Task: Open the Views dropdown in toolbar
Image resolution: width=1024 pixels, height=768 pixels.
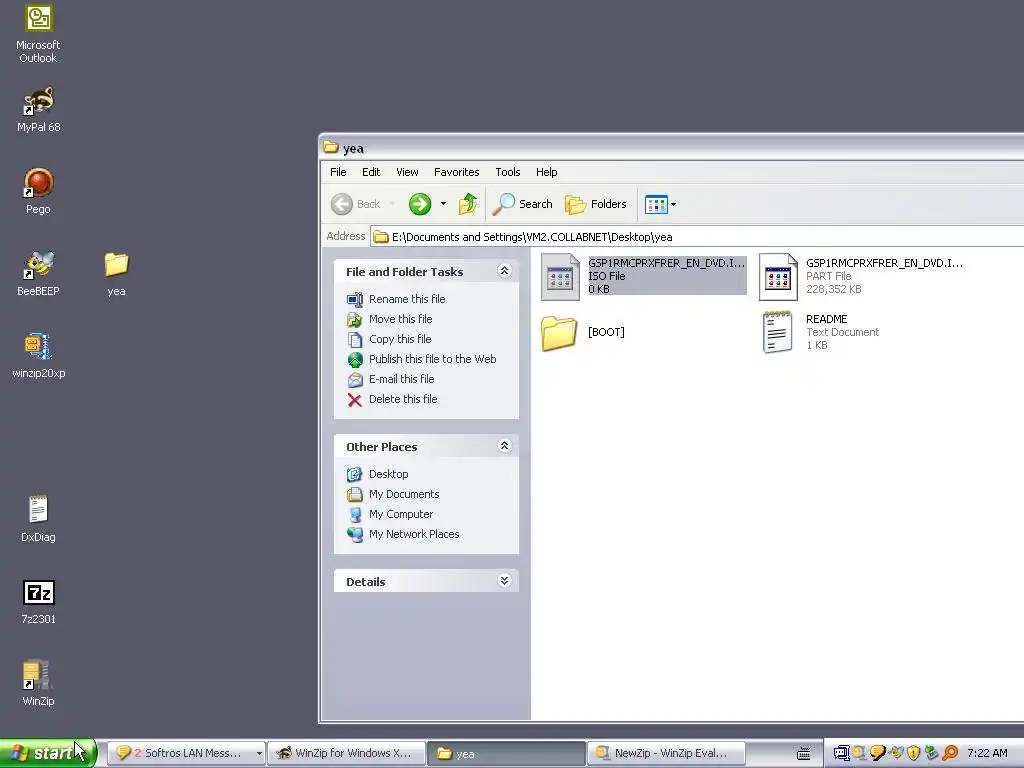Action: point(660,204)
